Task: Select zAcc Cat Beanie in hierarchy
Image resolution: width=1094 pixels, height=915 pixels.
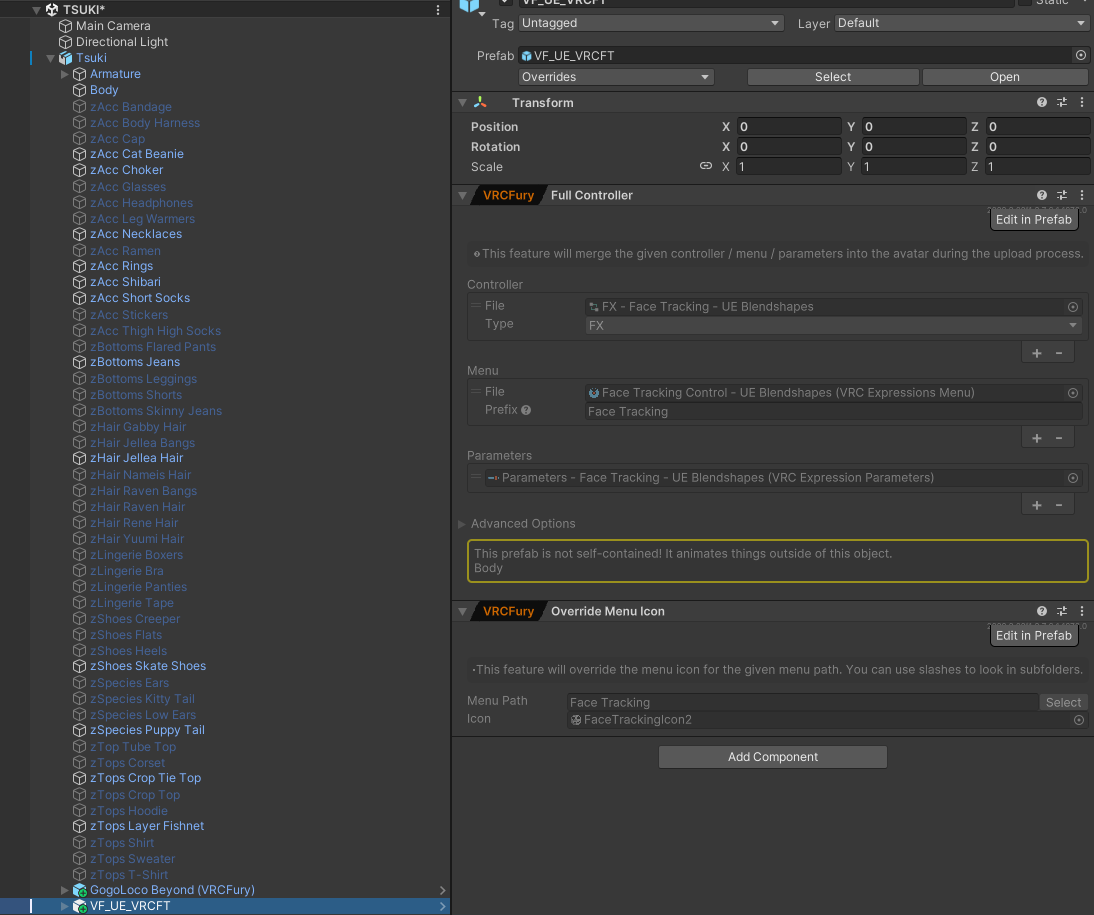Action: click(x=137, y=154)
